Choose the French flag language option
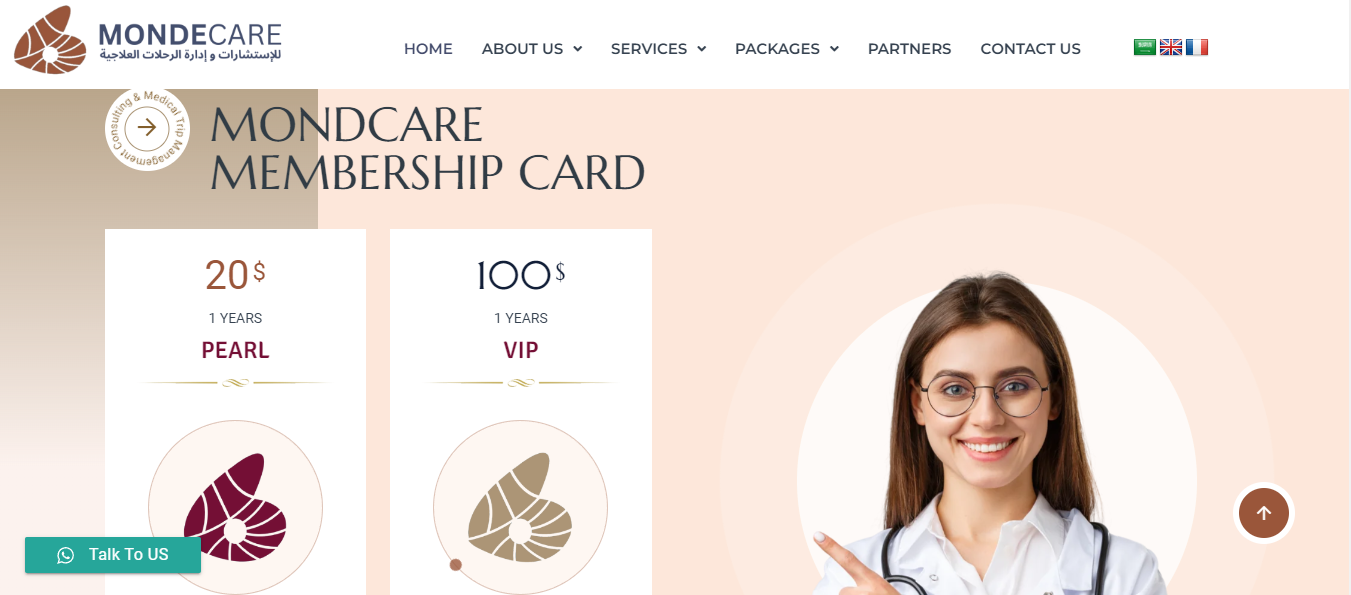This screenshot has height=595, width=1351. (x=1197, y=47)
